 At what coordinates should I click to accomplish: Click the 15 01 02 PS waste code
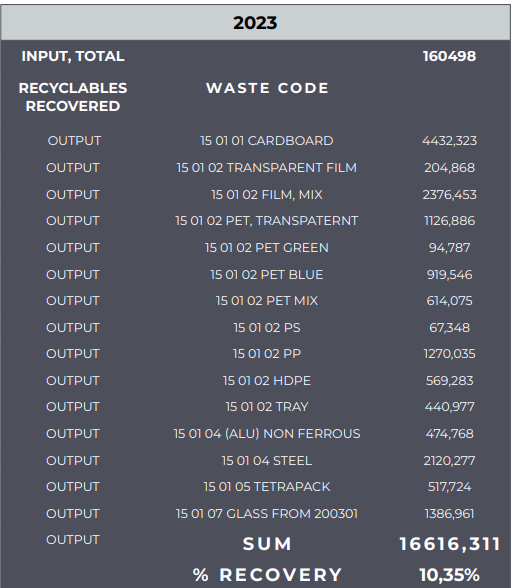[267, 328]
